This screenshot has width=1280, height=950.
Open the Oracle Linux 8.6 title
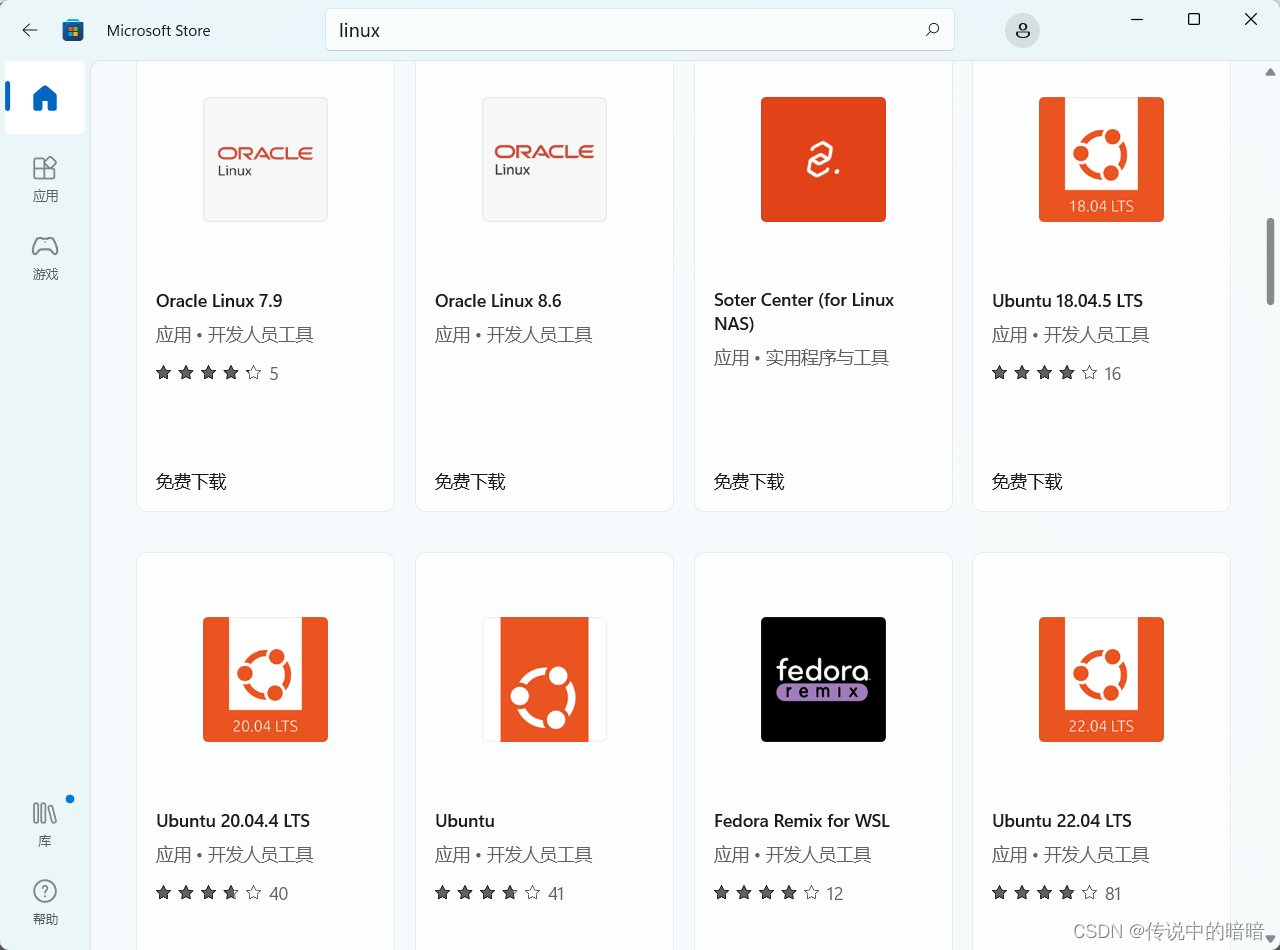click(x=498, y=301)
